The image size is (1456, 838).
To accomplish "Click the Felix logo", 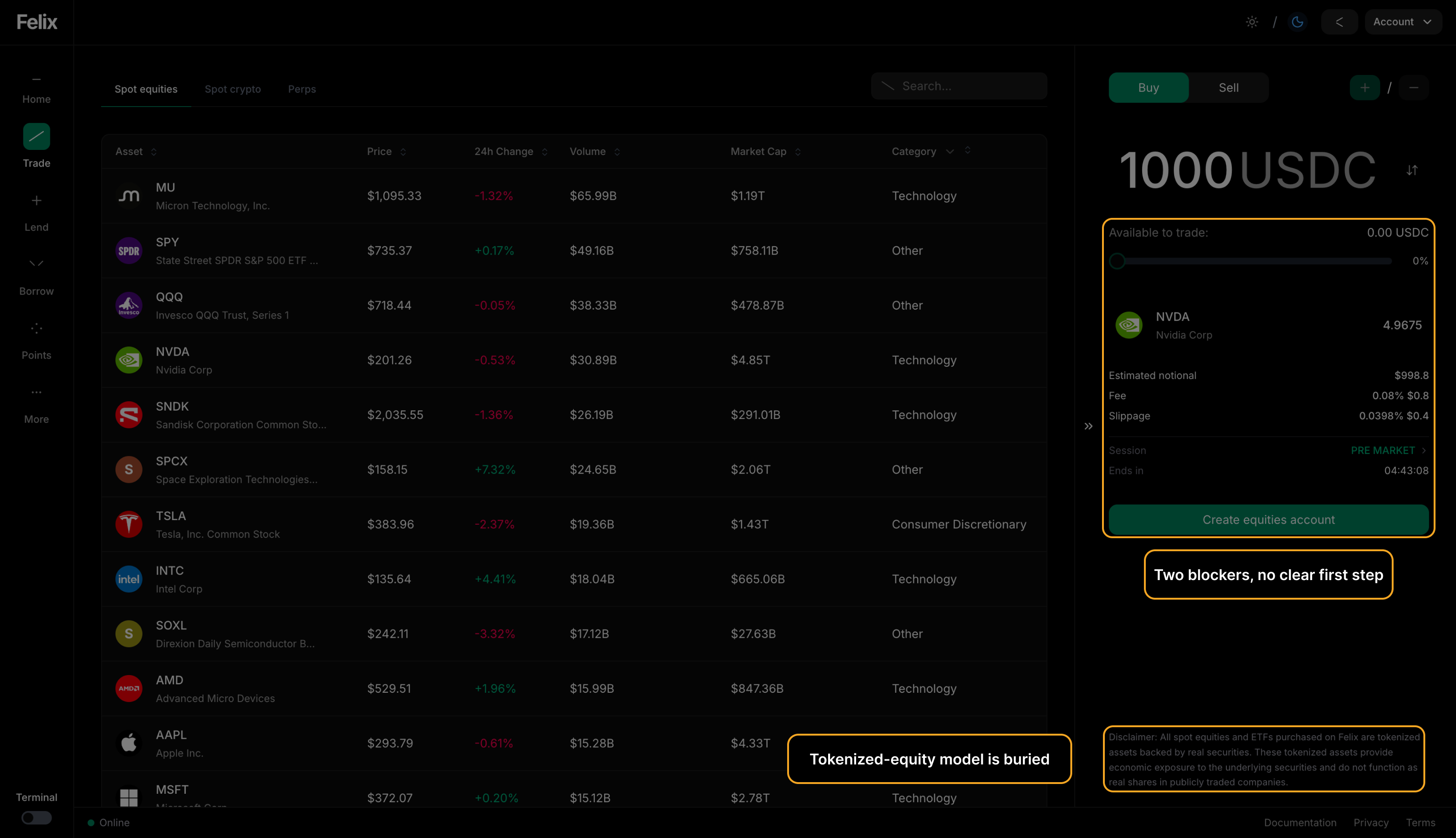I will click(37, 22).
